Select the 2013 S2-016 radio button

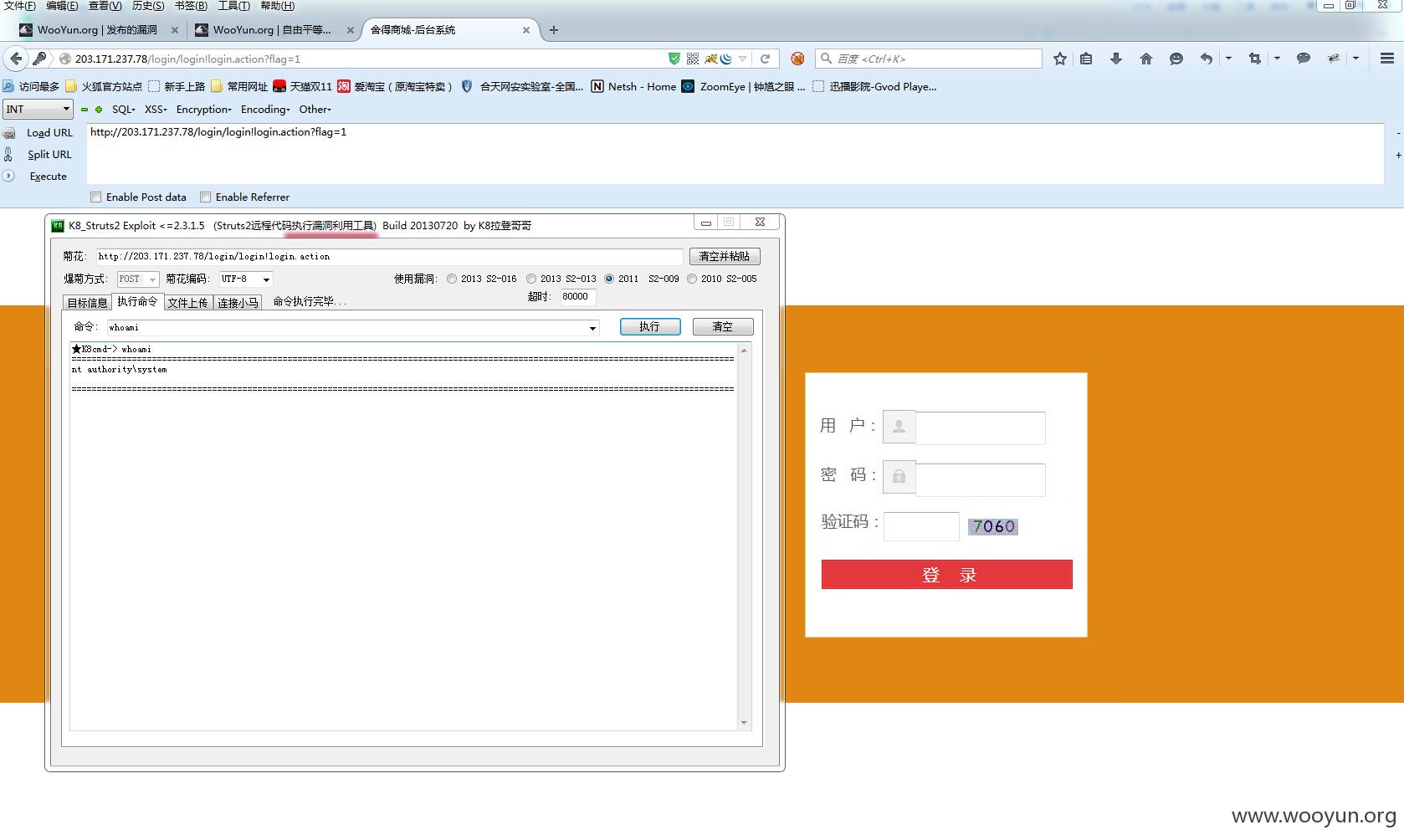(x=452, y=279)
